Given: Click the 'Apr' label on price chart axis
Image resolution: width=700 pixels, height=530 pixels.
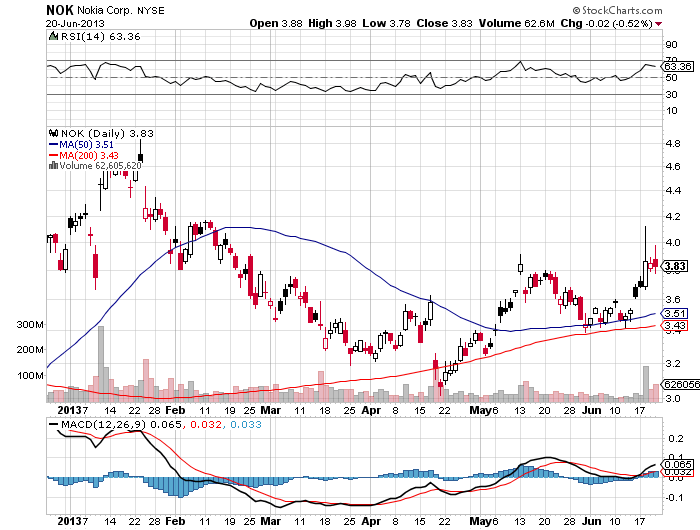Looking at the screenshot, I should tap(371, 410).
